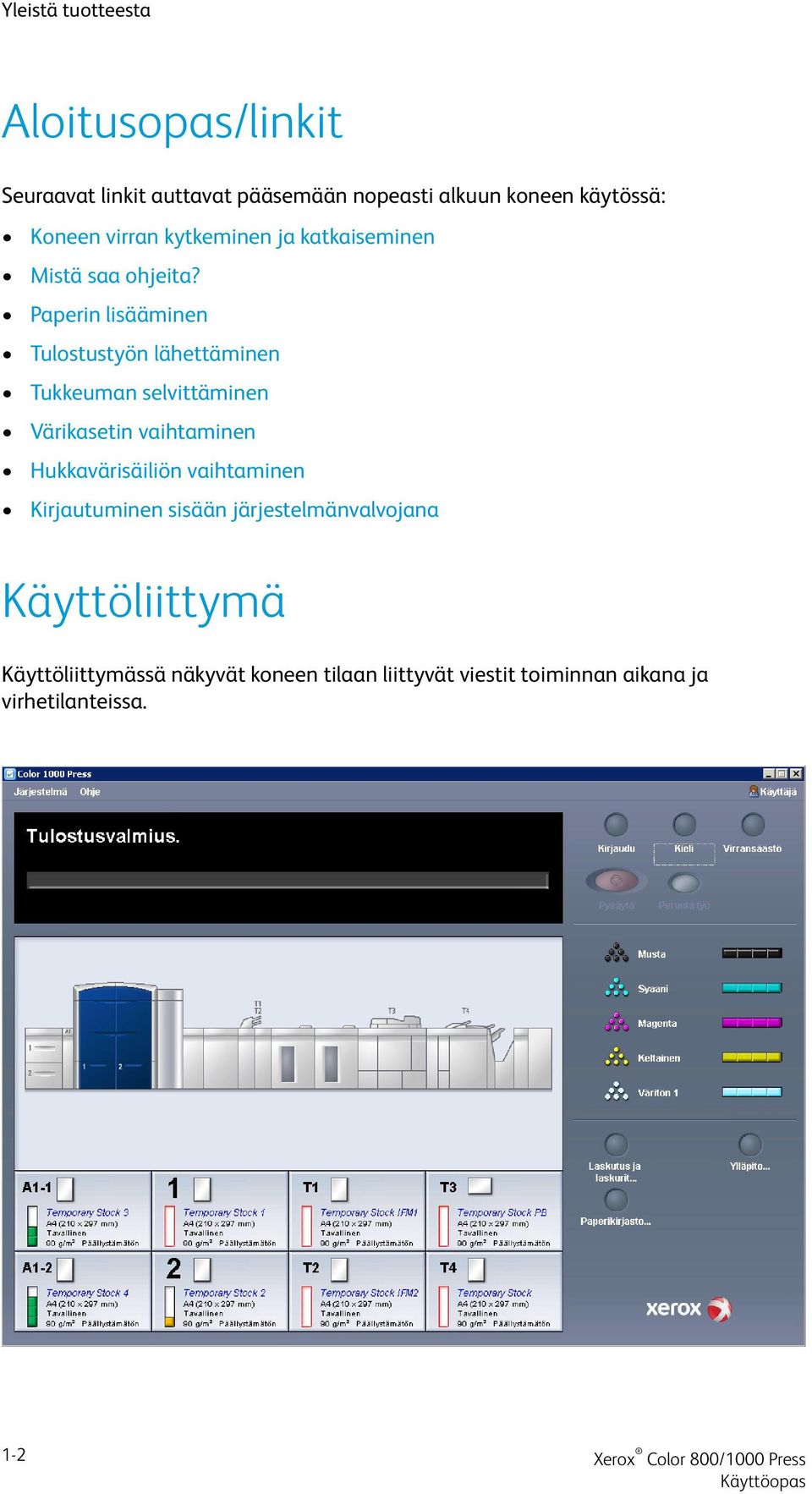Click the tray 2 paper orientation icon

[202, 1270]
